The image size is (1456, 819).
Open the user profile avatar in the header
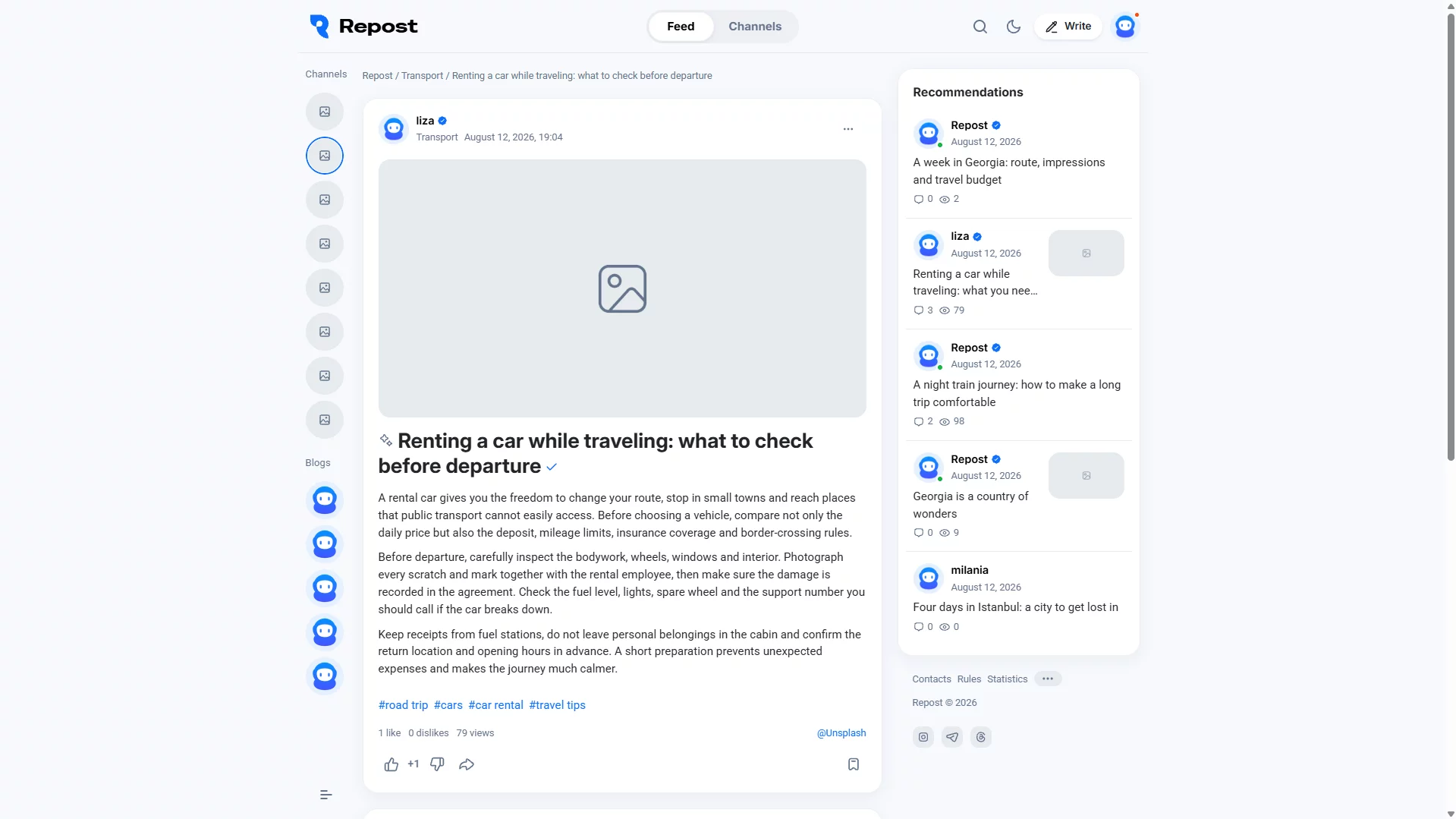coord(1124,27)
